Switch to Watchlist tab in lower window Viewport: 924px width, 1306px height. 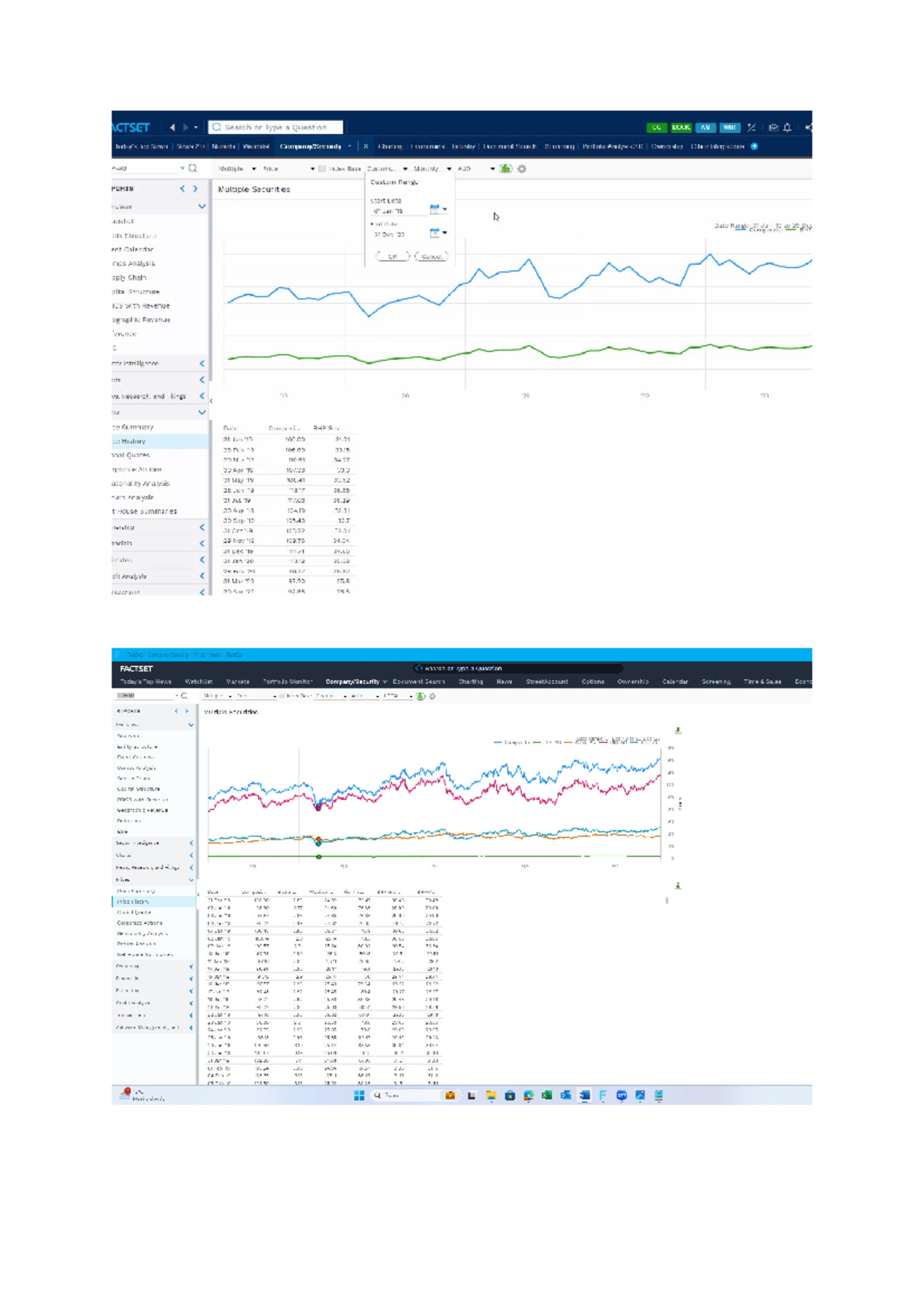click(199, 681)
